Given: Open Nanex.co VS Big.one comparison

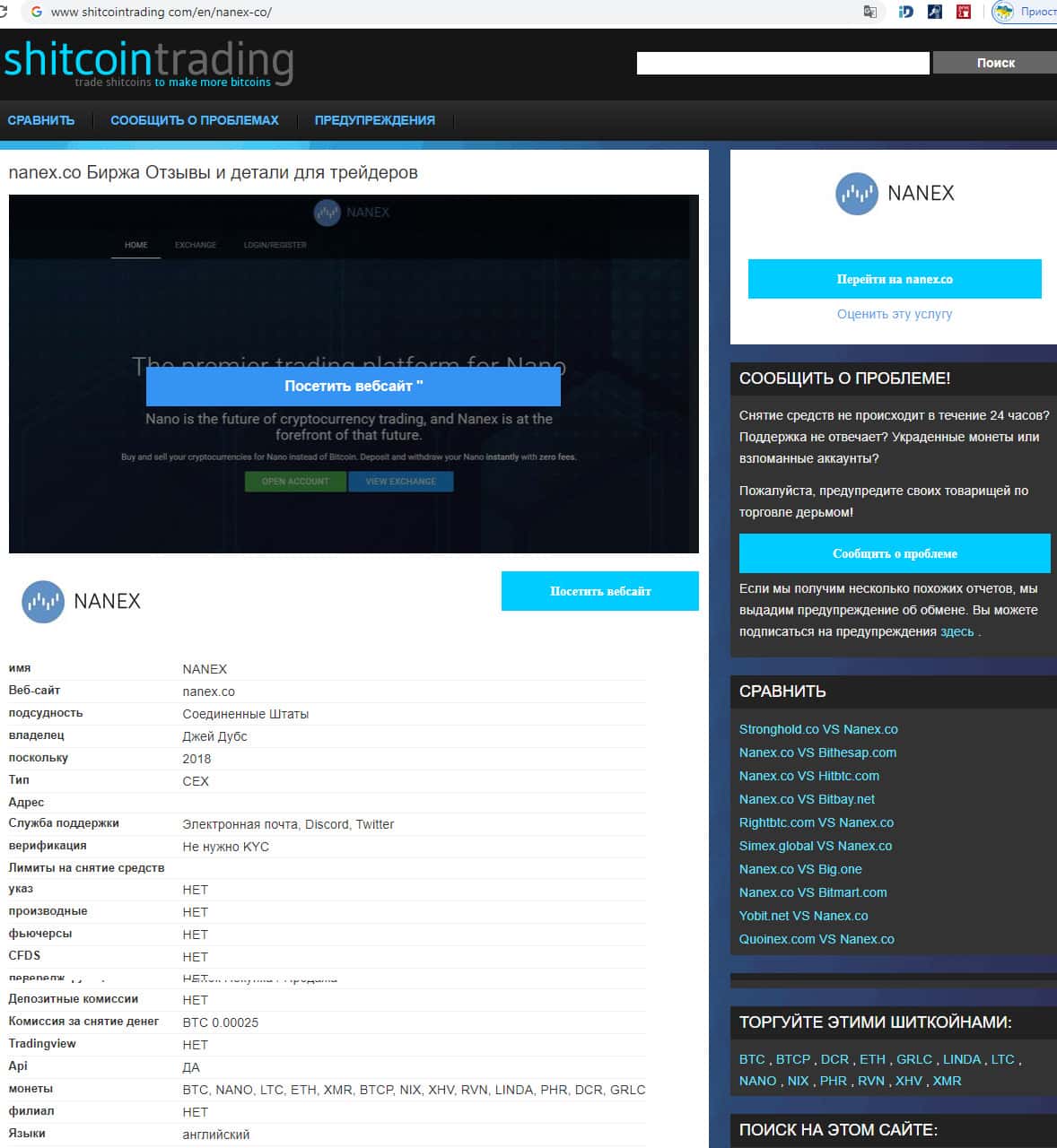Looking at the screenshot, I should pyautogui.click(x=800, y=869).
